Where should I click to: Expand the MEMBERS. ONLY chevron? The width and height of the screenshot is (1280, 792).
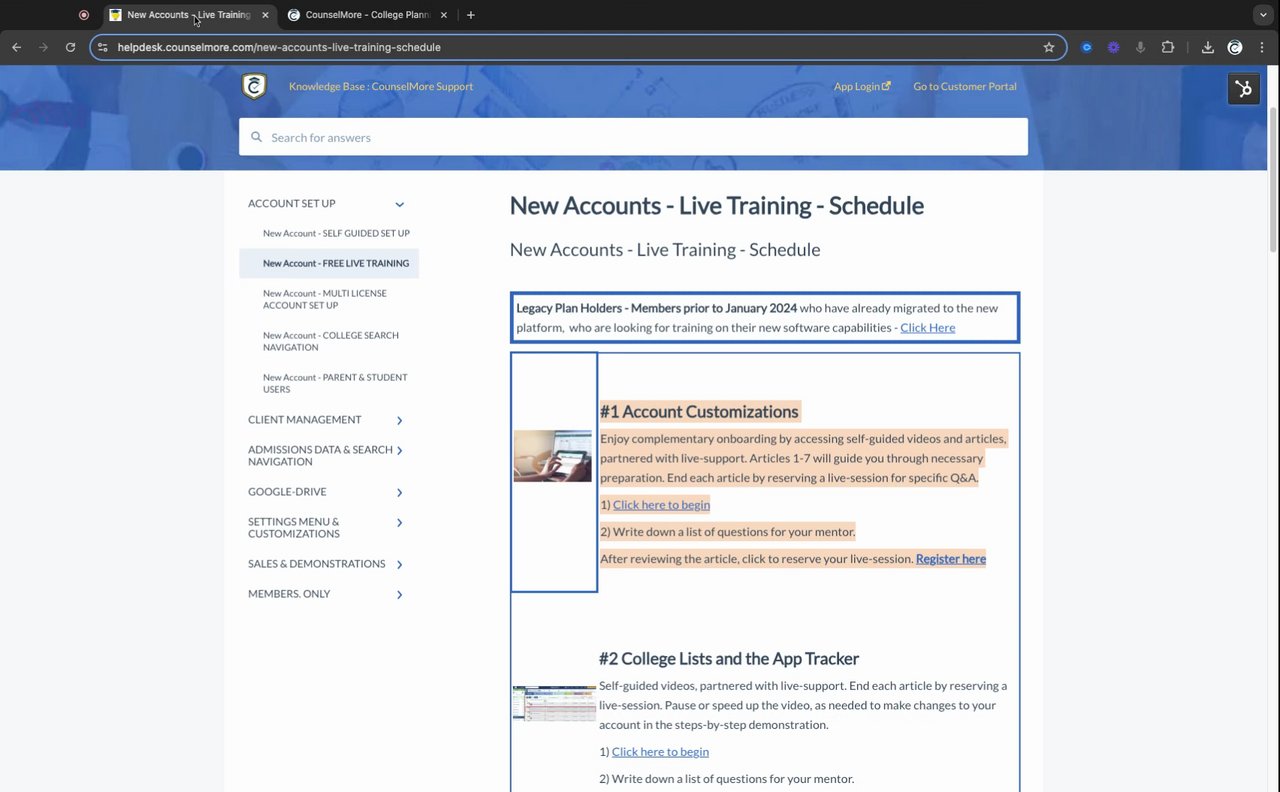pos(399,595)
